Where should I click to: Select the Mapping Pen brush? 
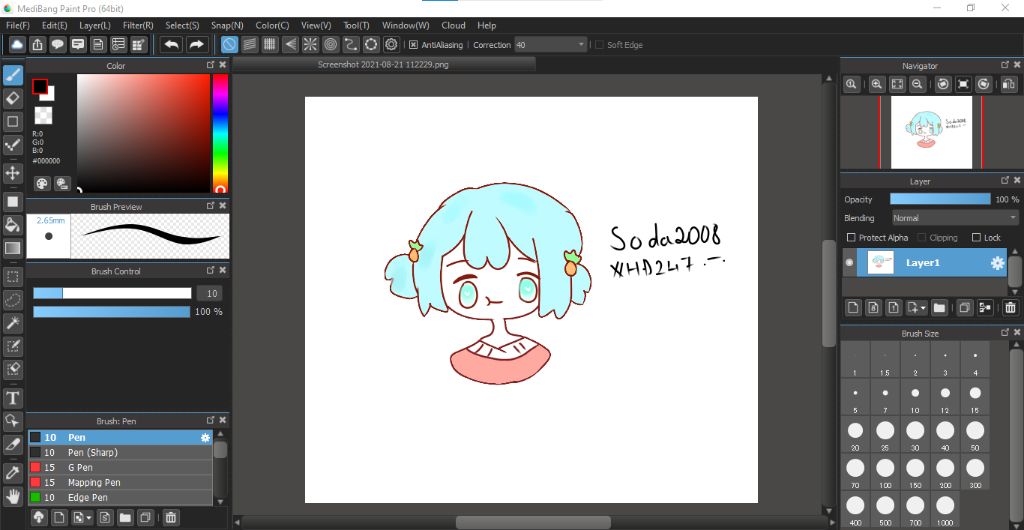(x=120, y=482)
